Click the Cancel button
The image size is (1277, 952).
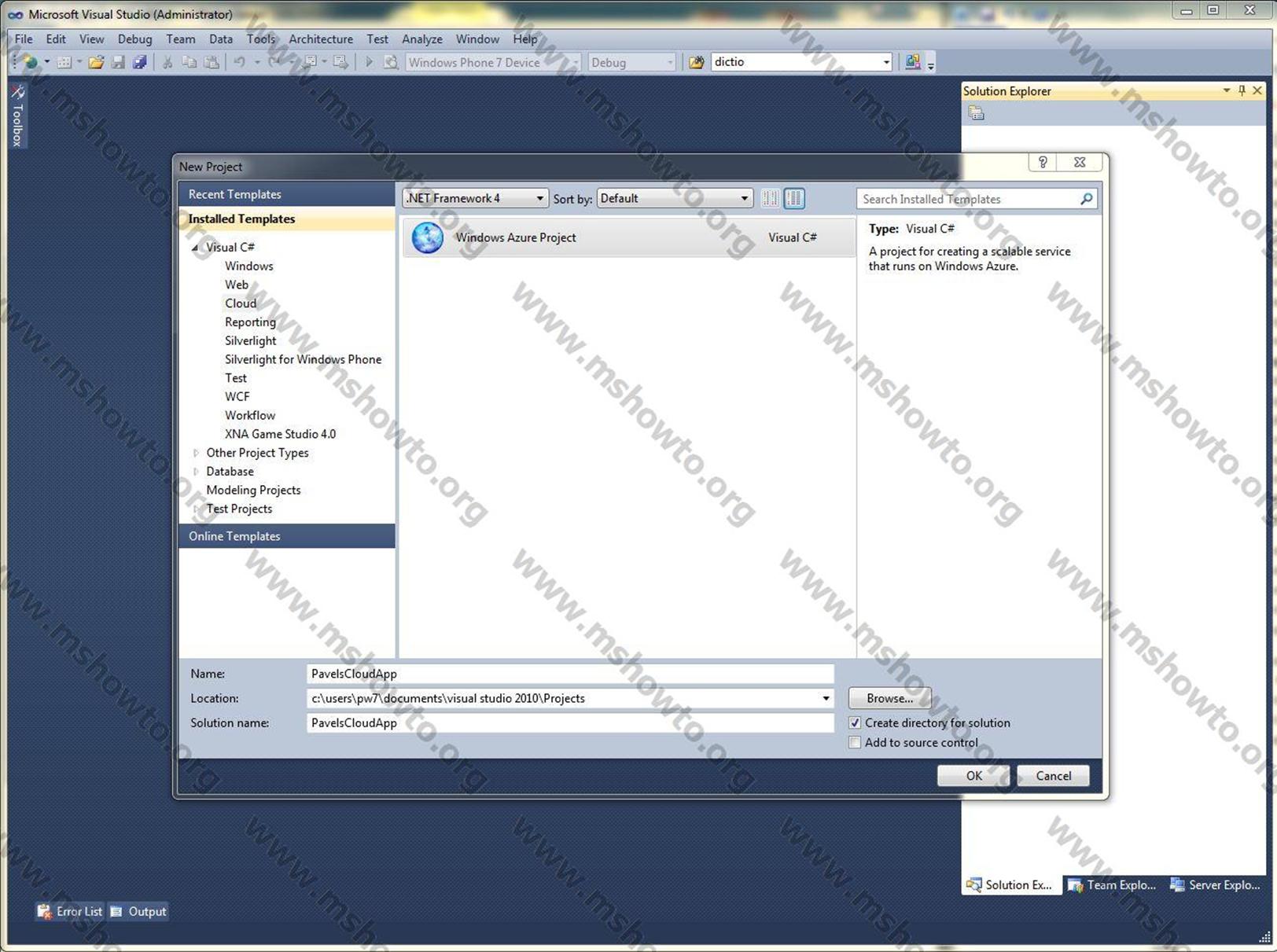coord(1053,776)
